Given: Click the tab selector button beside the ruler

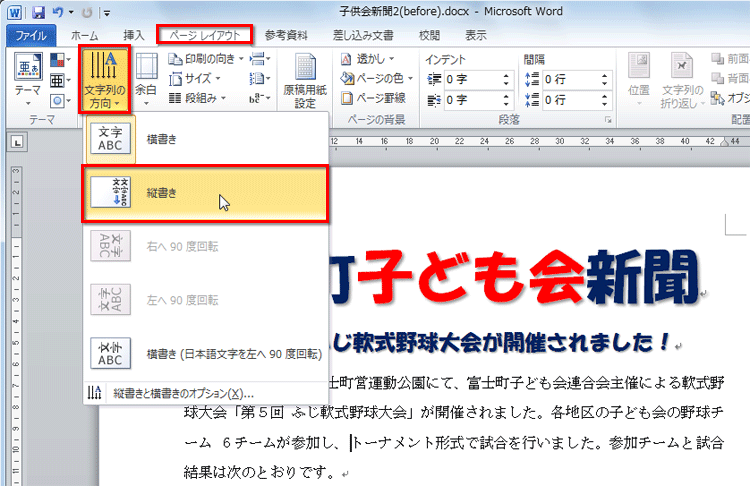Looking at the screenshot, I should (x=17, y=142).
